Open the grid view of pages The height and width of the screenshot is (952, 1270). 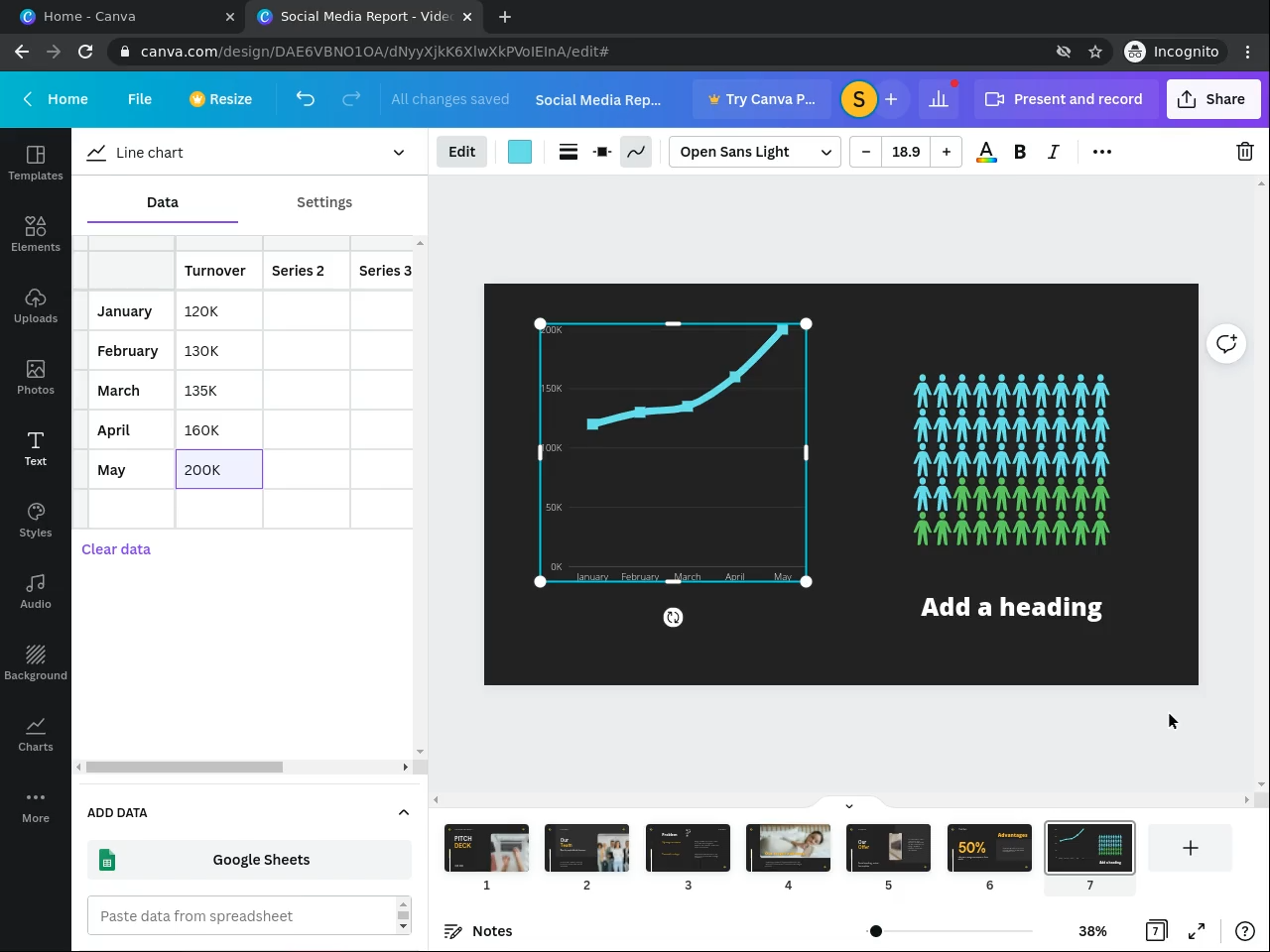point(1156,931)
